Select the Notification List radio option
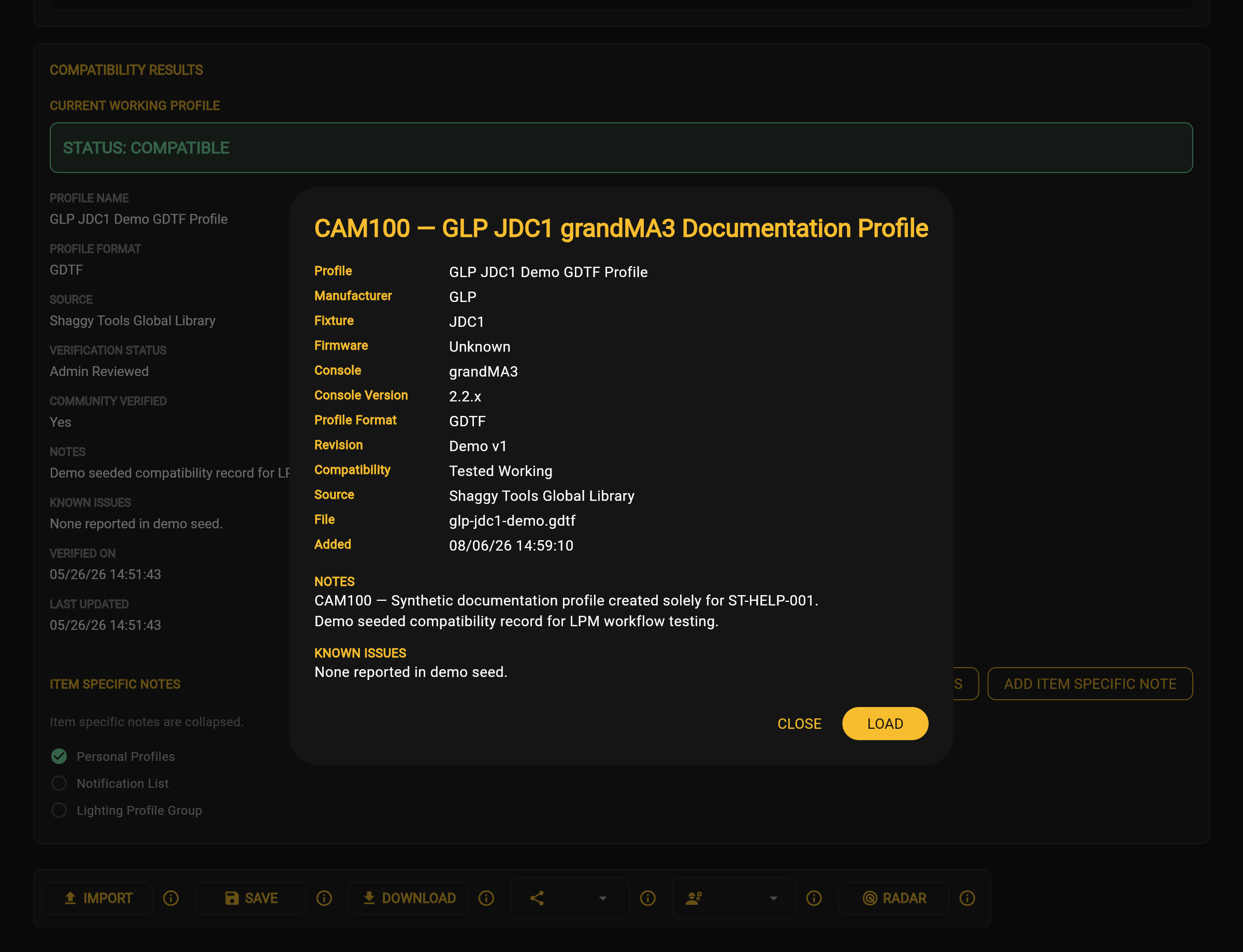 [59, 783]
